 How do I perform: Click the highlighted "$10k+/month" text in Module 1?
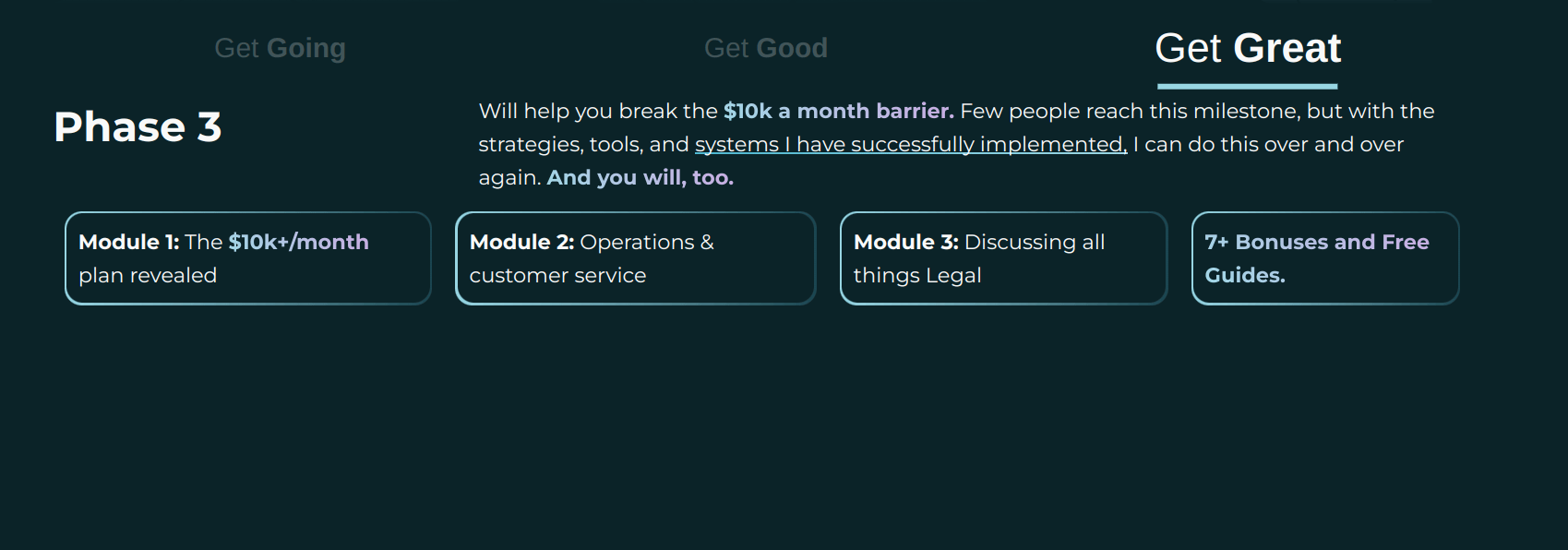[298, 242]
